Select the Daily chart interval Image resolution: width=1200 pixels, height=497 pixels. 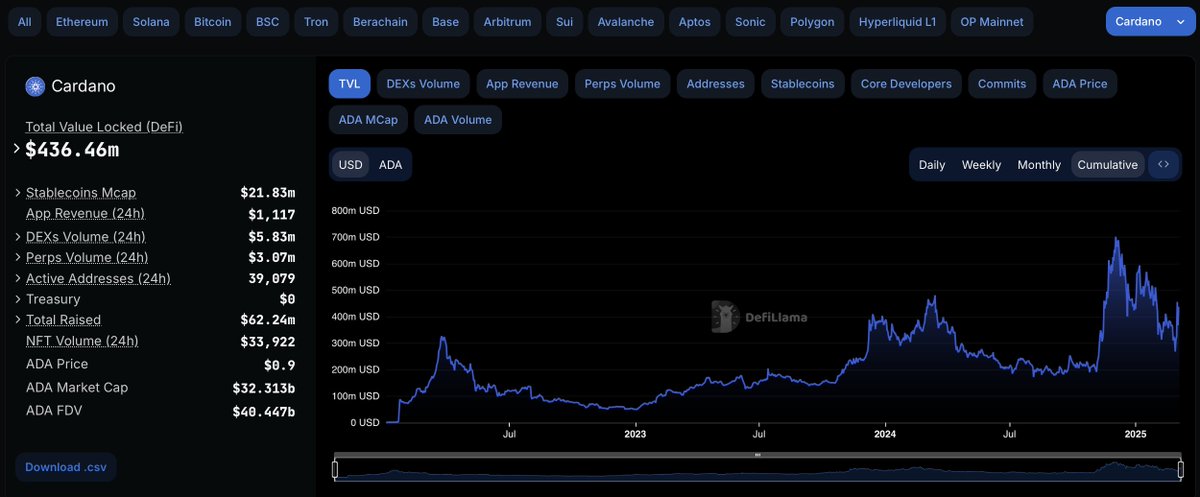[x=932, y=165]
